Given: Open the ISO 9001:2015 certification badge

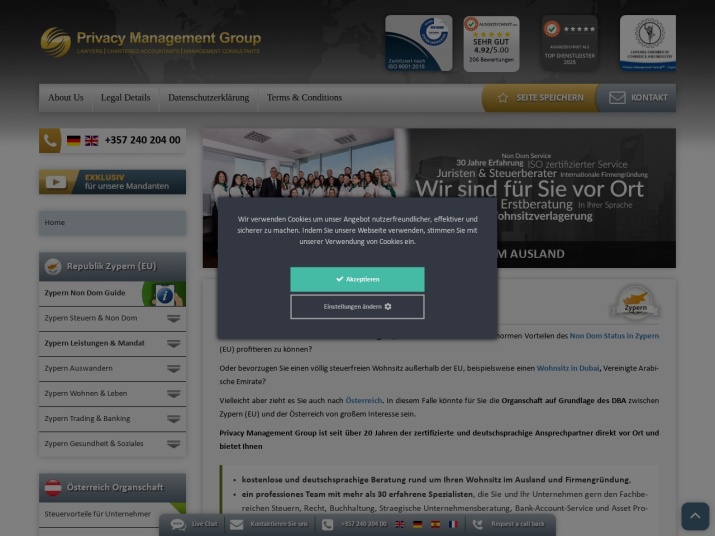Looking at the screenshot, I should point(419,43).
